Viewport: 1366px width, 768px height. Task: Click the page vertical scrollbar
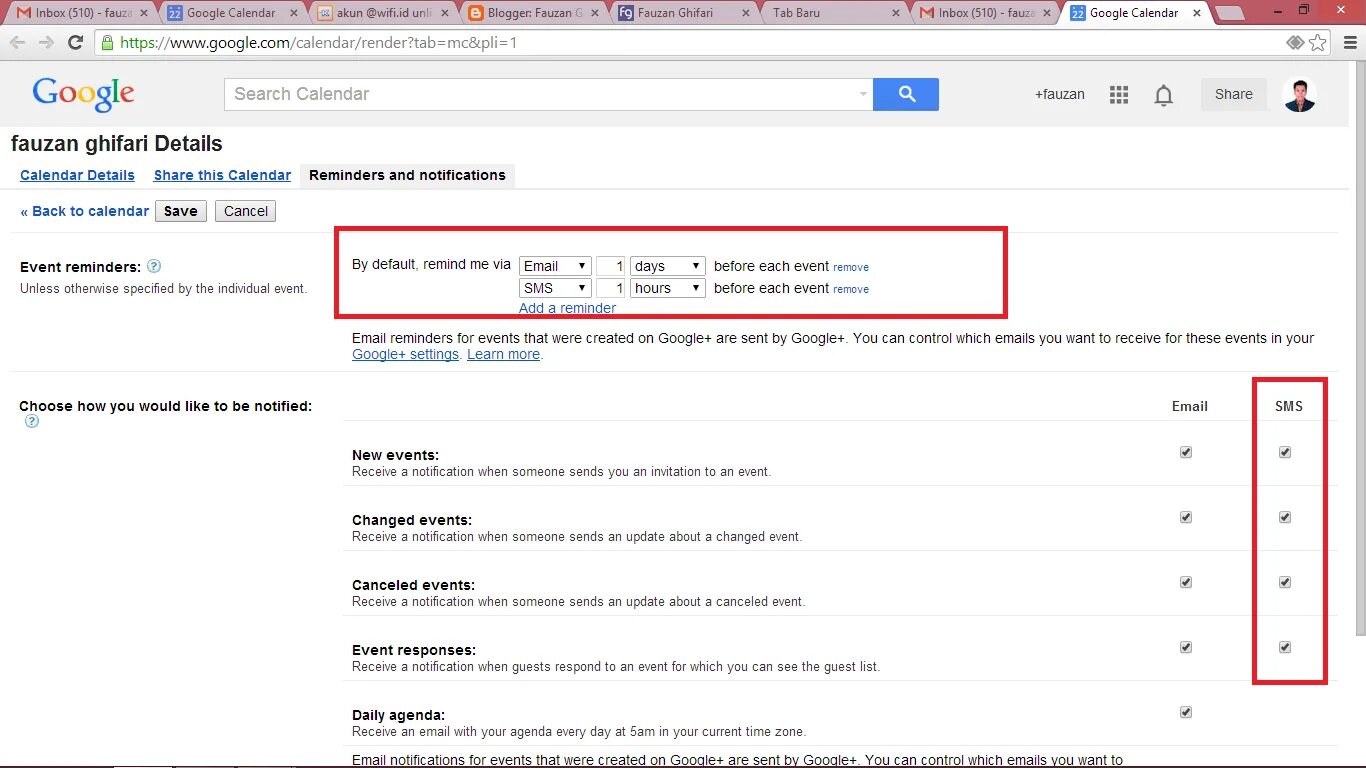(x=1360, y=350)
